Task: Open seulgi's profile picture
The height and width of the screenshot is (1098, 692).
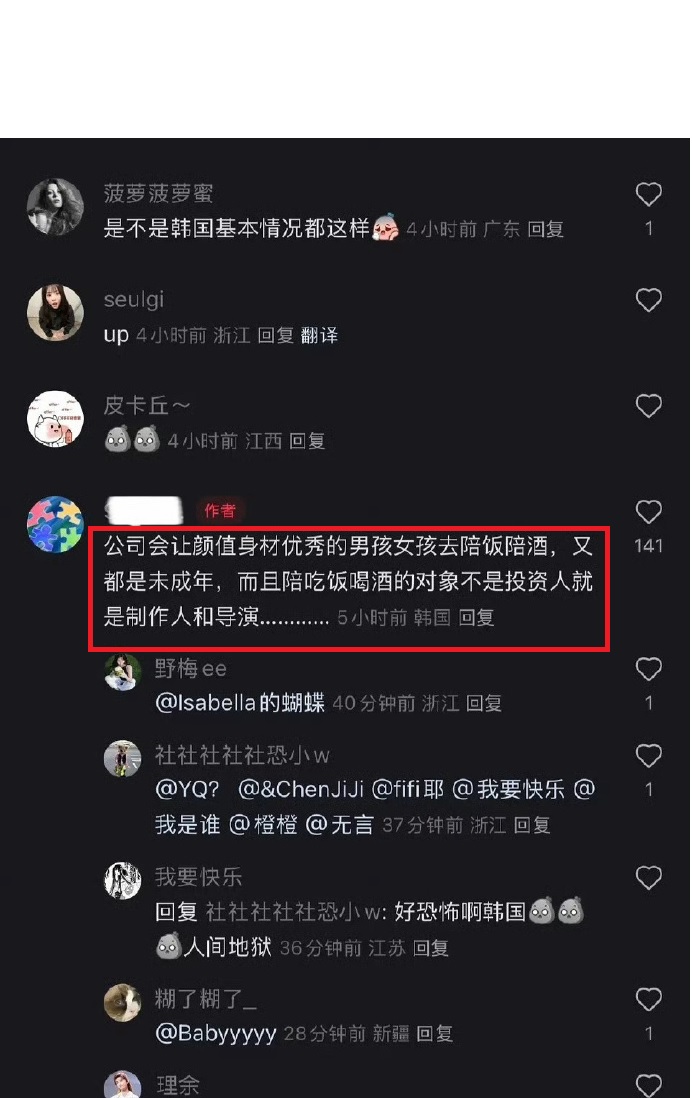Action: 55,312
